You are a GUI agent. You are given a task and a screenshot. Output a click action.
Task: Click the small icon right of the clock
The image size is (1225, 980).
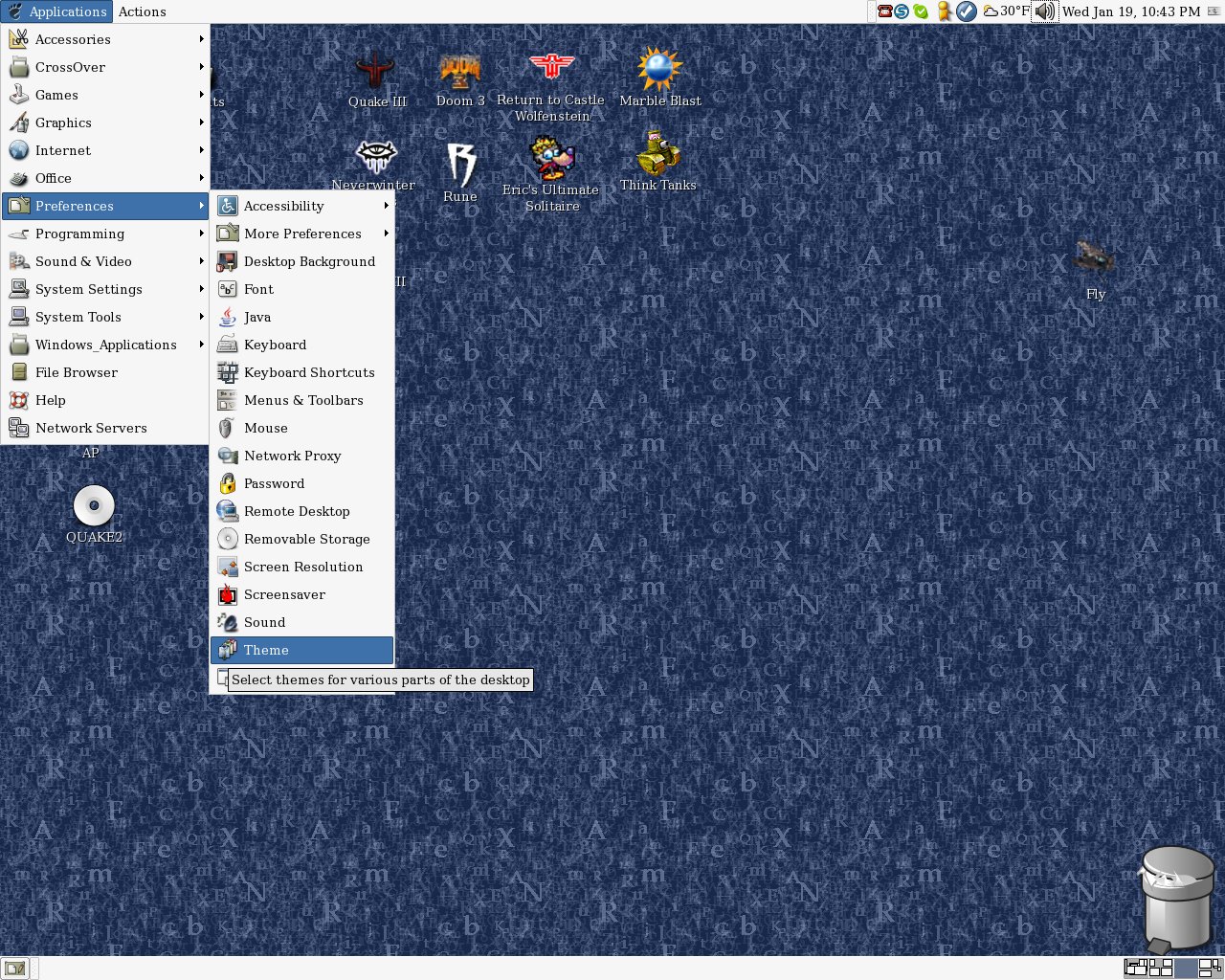[1214, 11]
